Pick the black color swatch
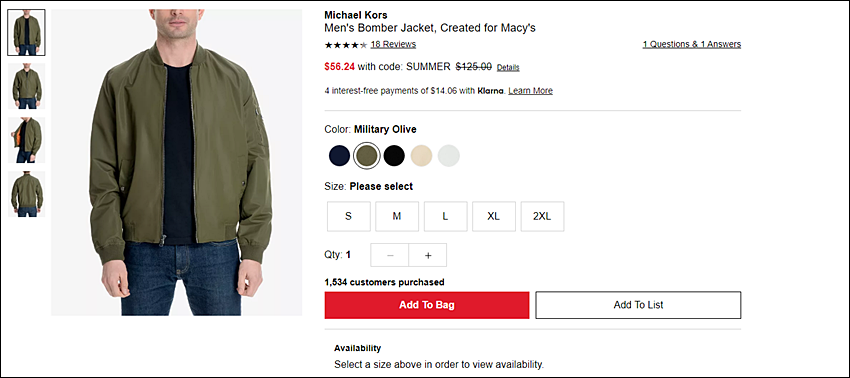850x378 pixels. click(394, 156)
